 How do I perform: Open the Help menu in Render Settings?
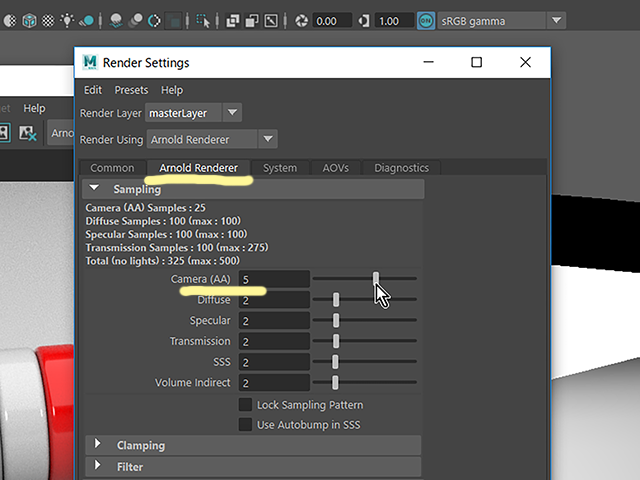coord(172,90)
